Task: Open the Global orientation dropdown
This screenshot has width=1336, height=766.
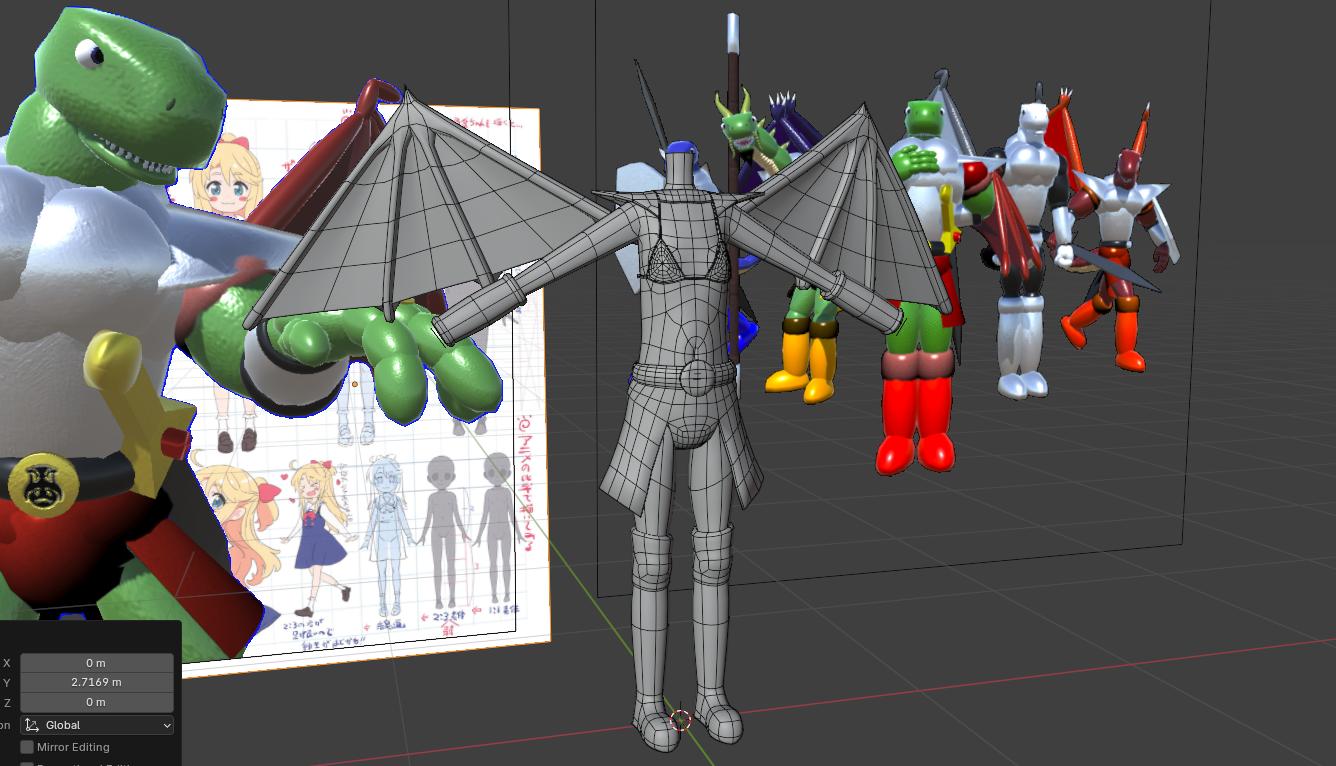Action: pyautogui.click(x=97, y=725)
